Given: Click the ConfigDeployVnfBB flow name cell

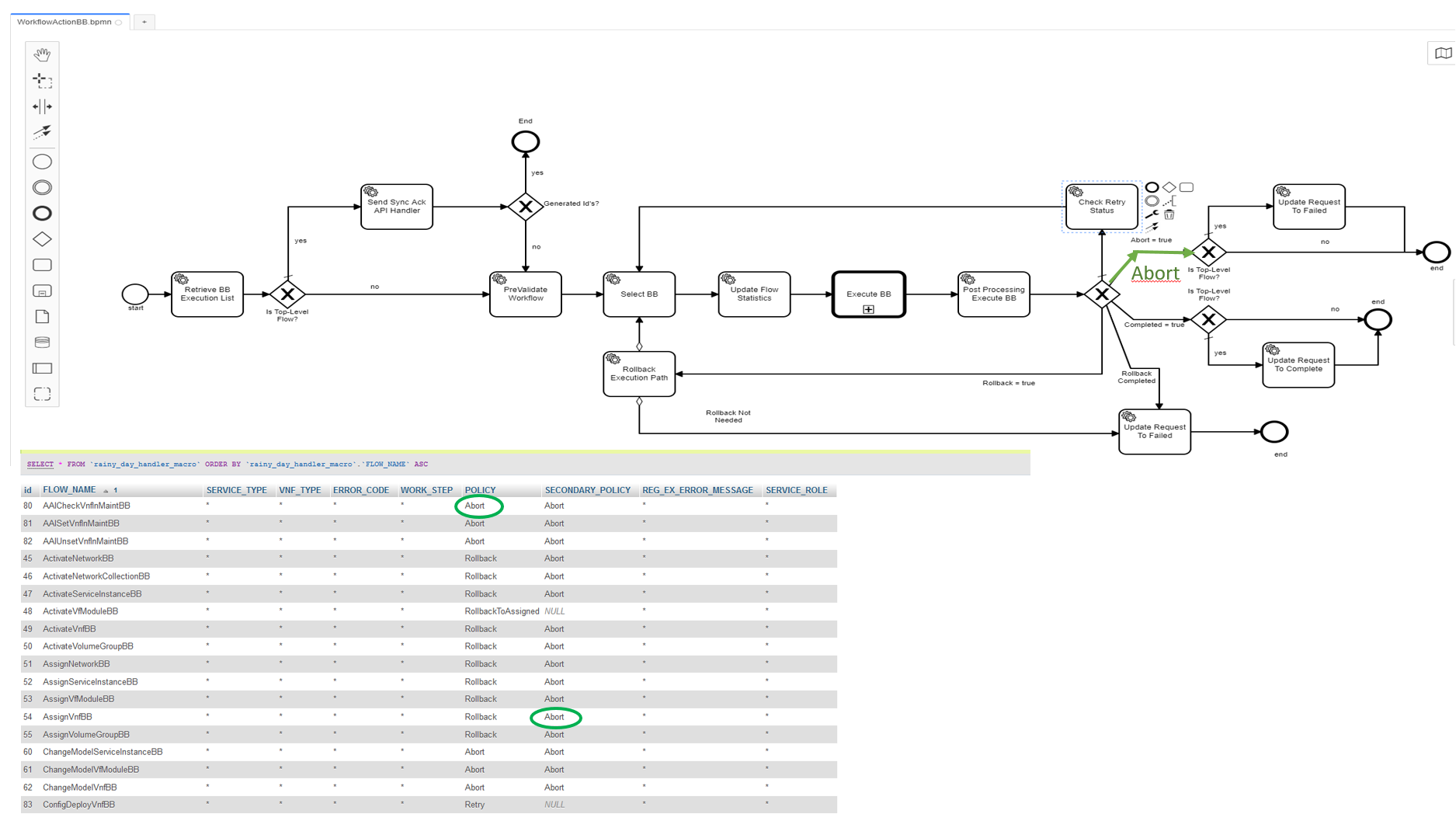Looking at the screenshot, I should 78,805.
